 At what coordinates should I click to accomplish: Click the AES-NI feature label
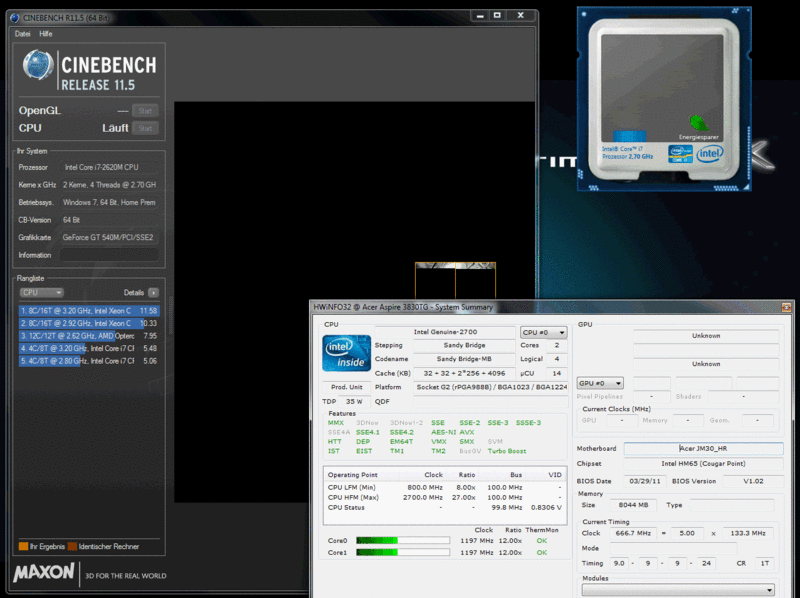coord(443,432)
